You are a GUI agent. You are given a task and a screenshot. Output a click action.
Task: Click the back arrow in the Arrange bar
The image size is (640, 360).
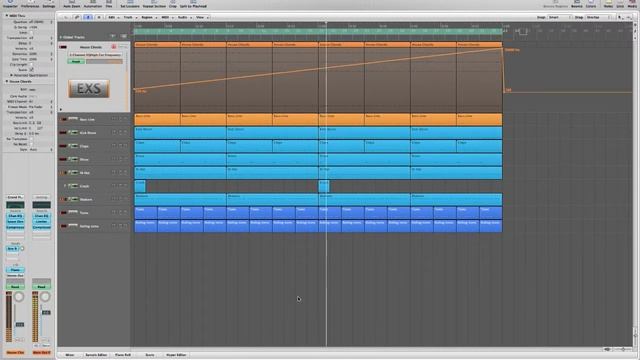coord(66,18)
